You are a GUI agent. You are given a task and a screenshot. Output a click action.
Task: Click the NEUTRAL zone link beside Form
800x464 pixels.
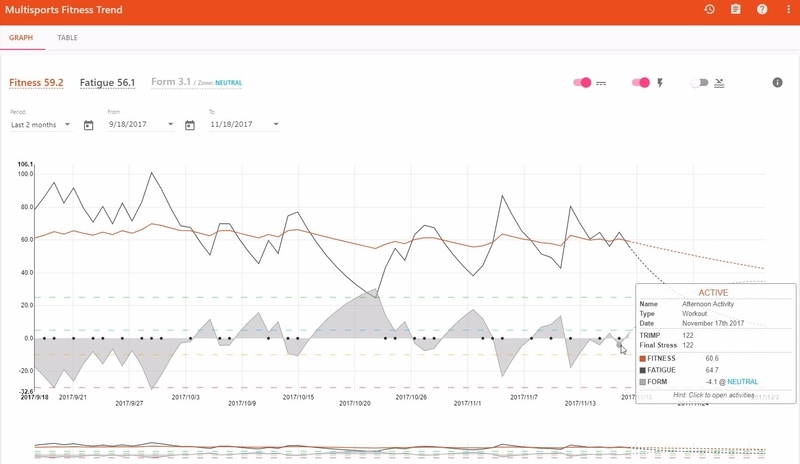tap(229, 83)
